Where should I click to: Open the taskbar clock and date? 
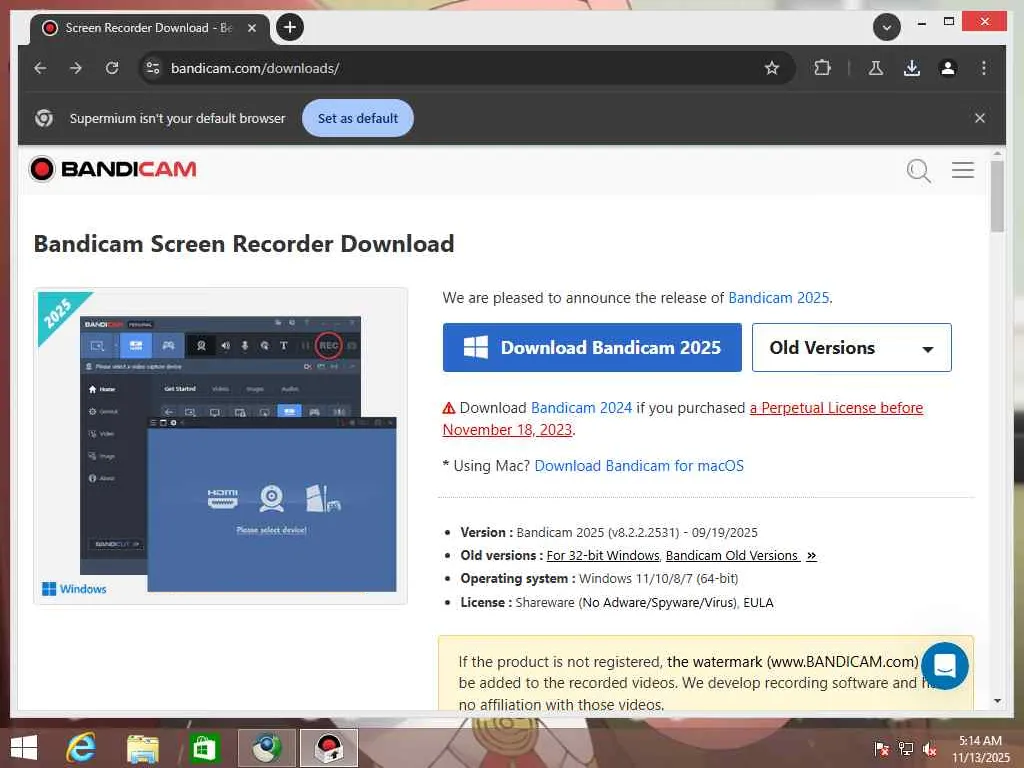coord(980,749)
